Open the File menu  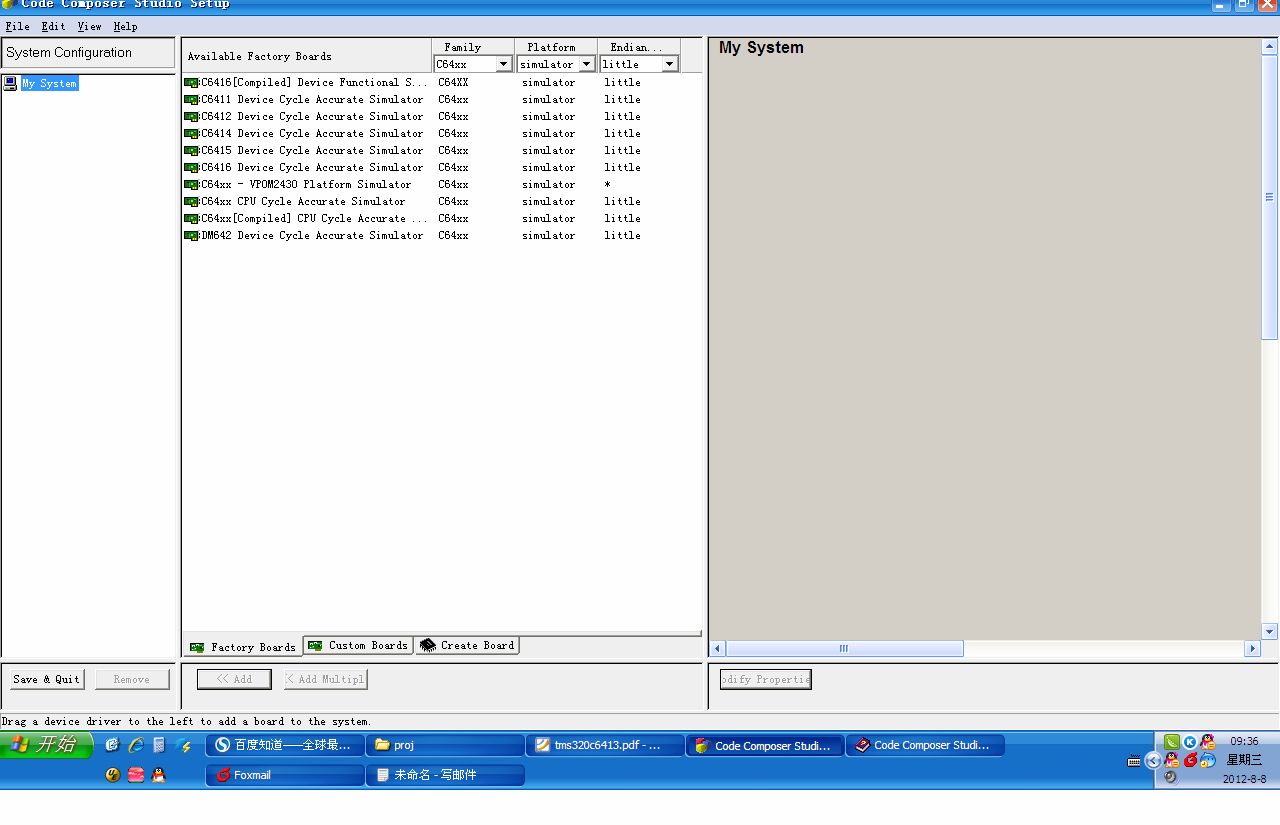click(x=17, y=26)
